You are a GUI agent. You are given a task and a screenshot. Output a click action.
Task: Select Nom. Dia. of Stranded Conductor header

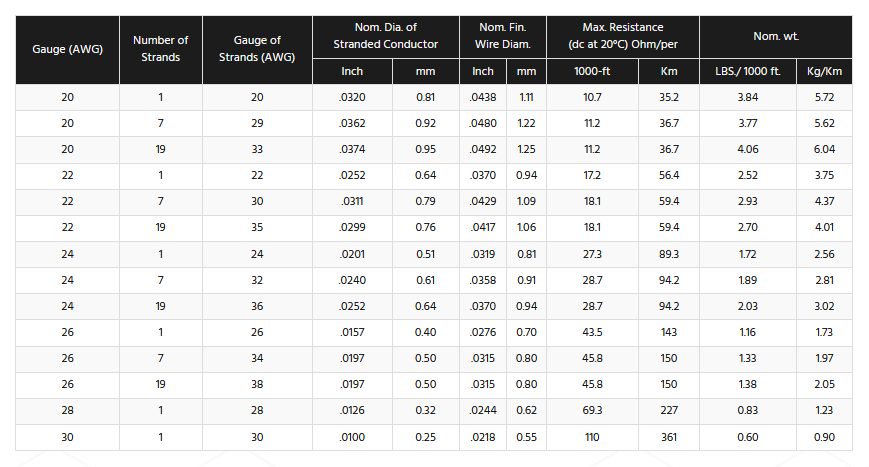pos(386,36)
